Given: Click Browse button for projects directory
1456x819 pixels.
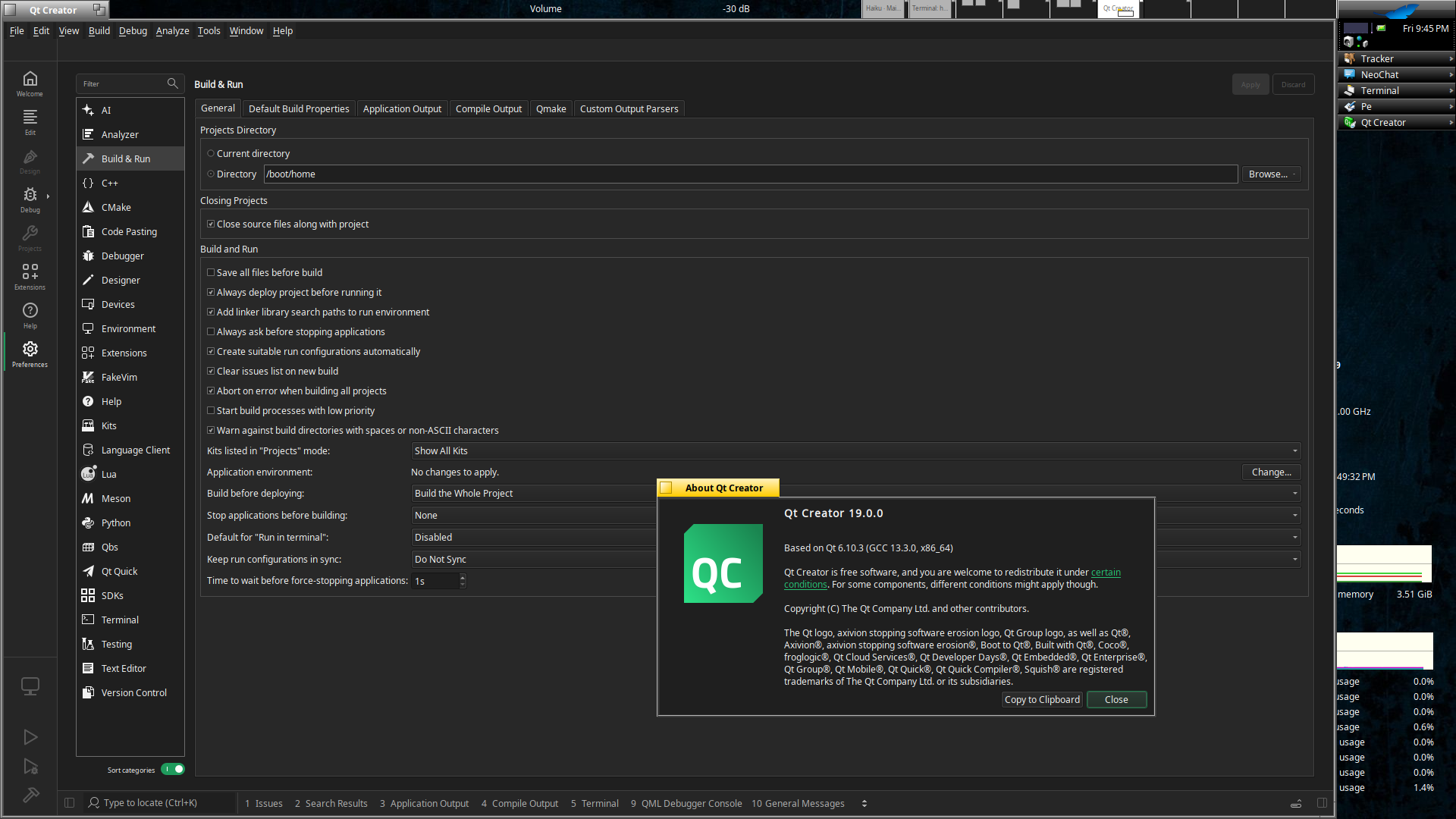Looking at the screenshot, I should tap(1272, 174).
